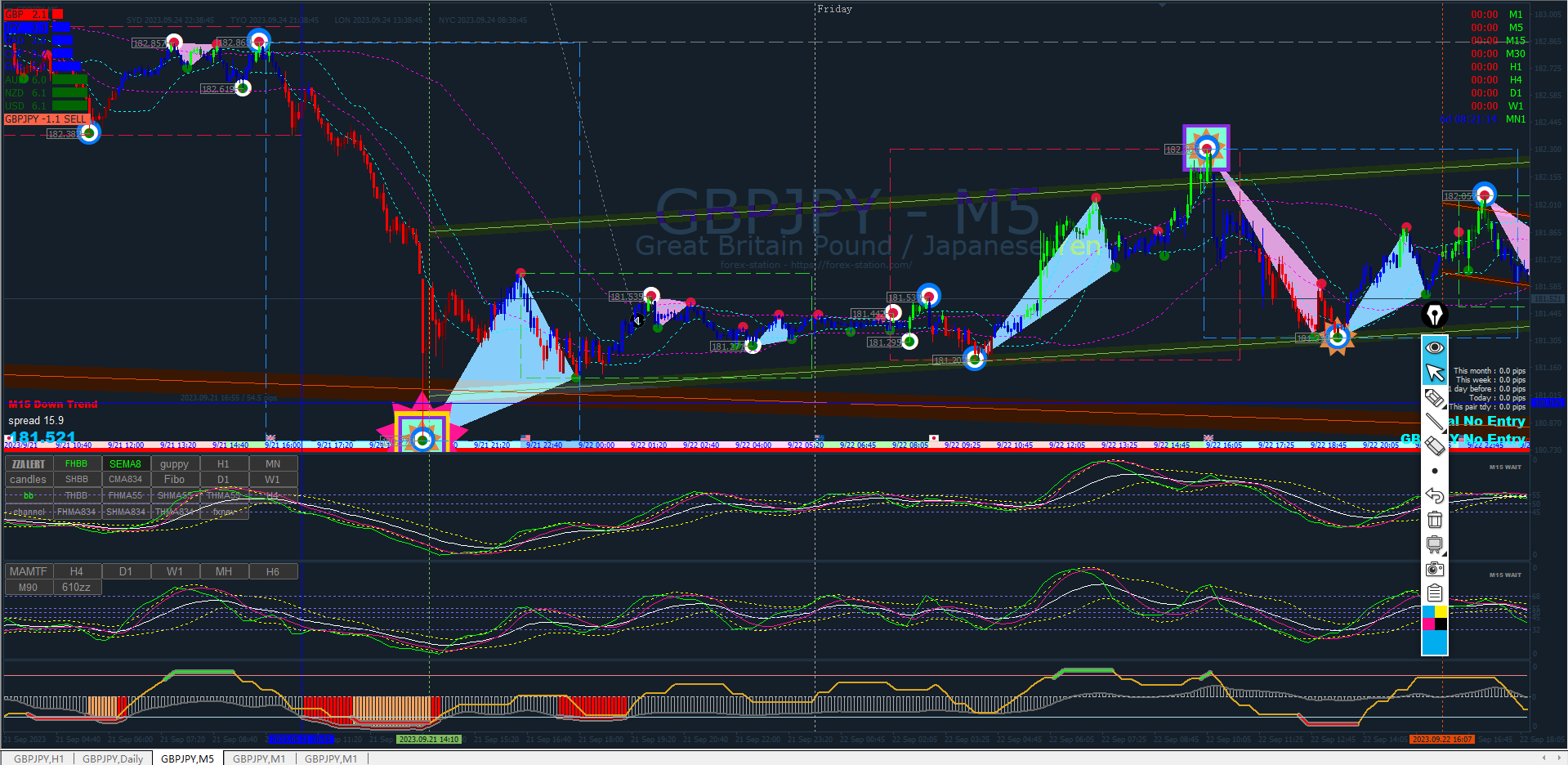Image resolution: width=1568 pixels, height=765 pixels.
Task: Click the pen nib drawing icon
Action: point(1434,314)
